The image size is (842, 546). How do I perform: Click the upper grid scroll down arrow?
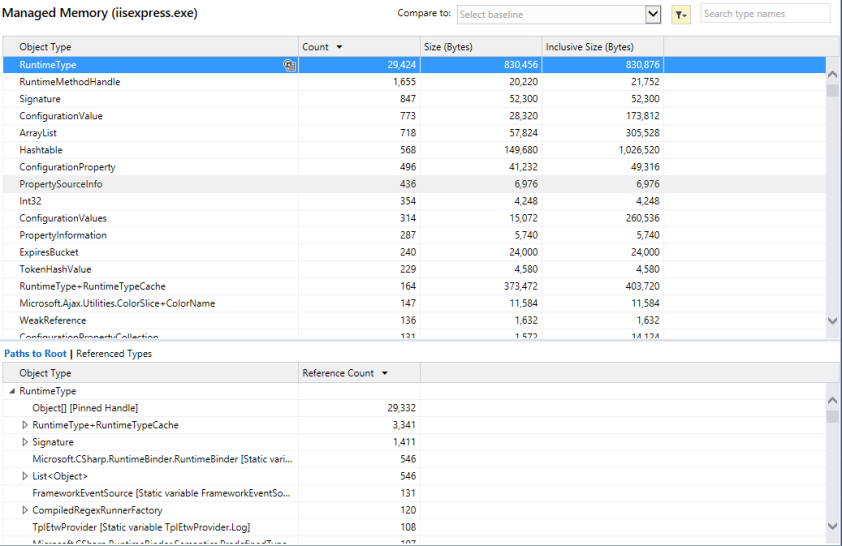[832, 321]
